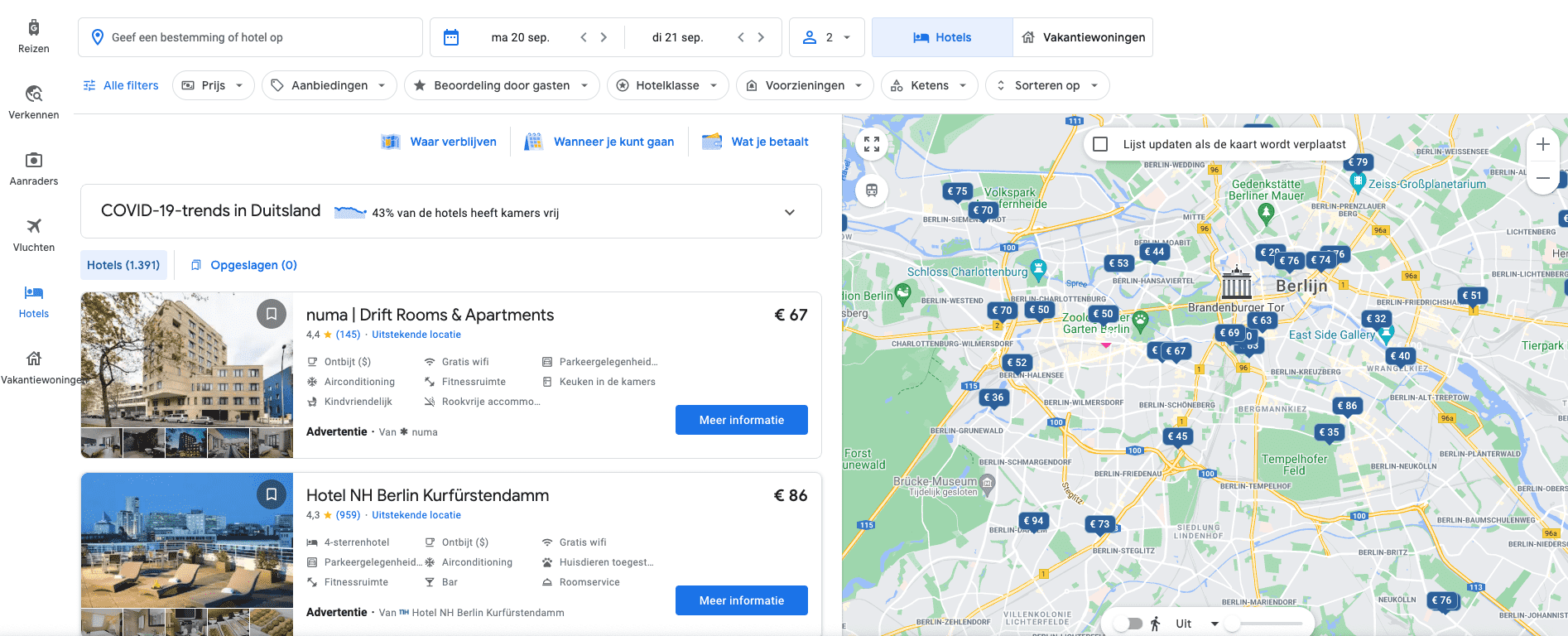The width and height of the screenshot is (1568, 636).
Task: Open (145) reviews for numa hotel
Action: pos(348,335)
